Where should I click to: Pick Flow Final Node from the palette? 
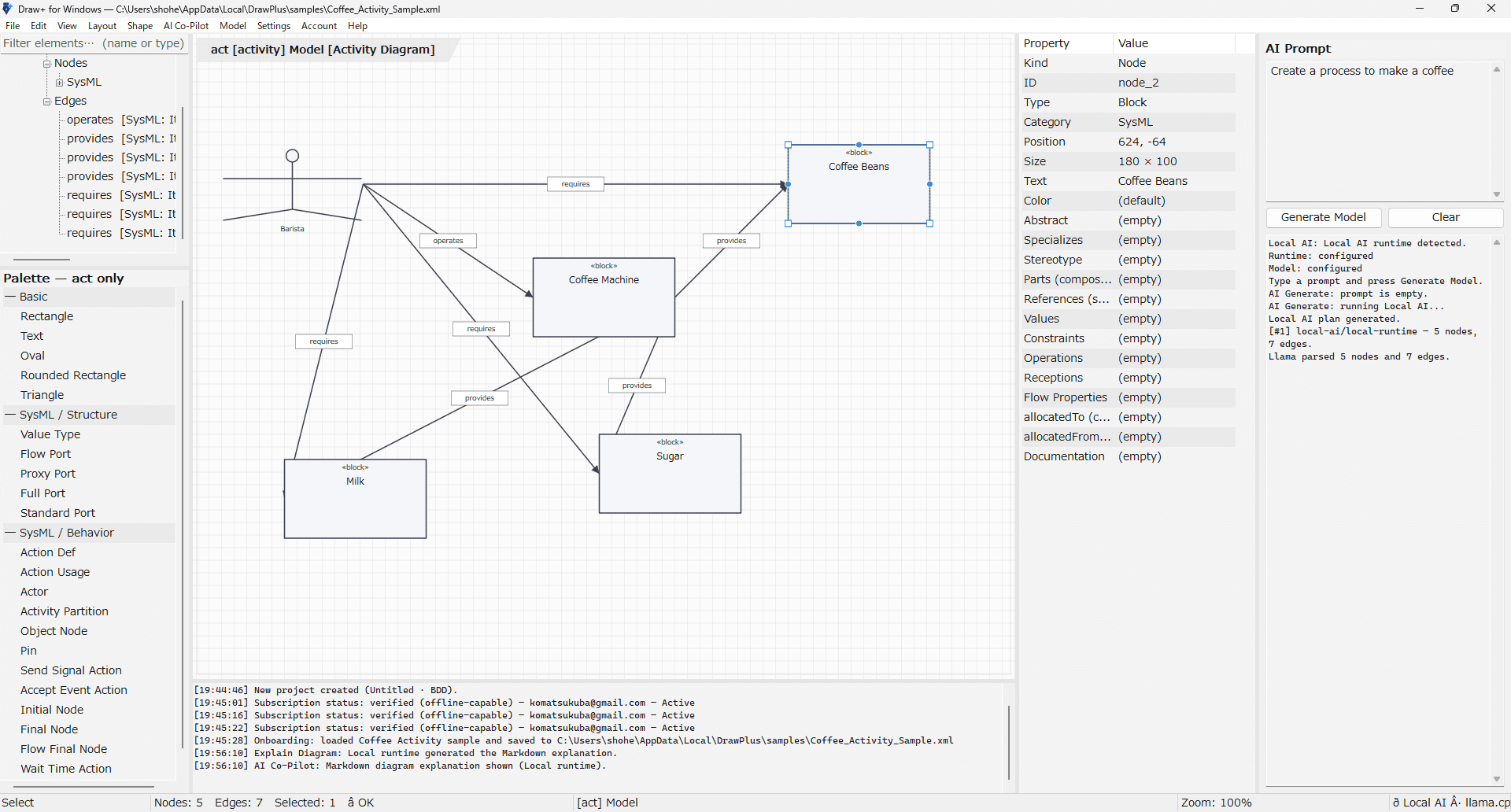coord(64,749)
